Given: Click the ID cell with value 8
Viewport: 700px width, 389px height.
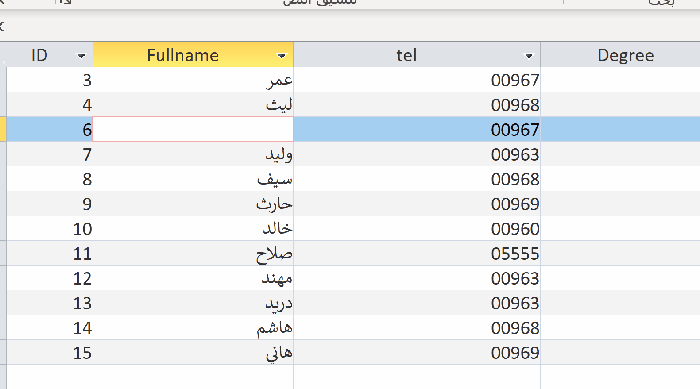Looking at the screenshot, I should click(50, 179).
